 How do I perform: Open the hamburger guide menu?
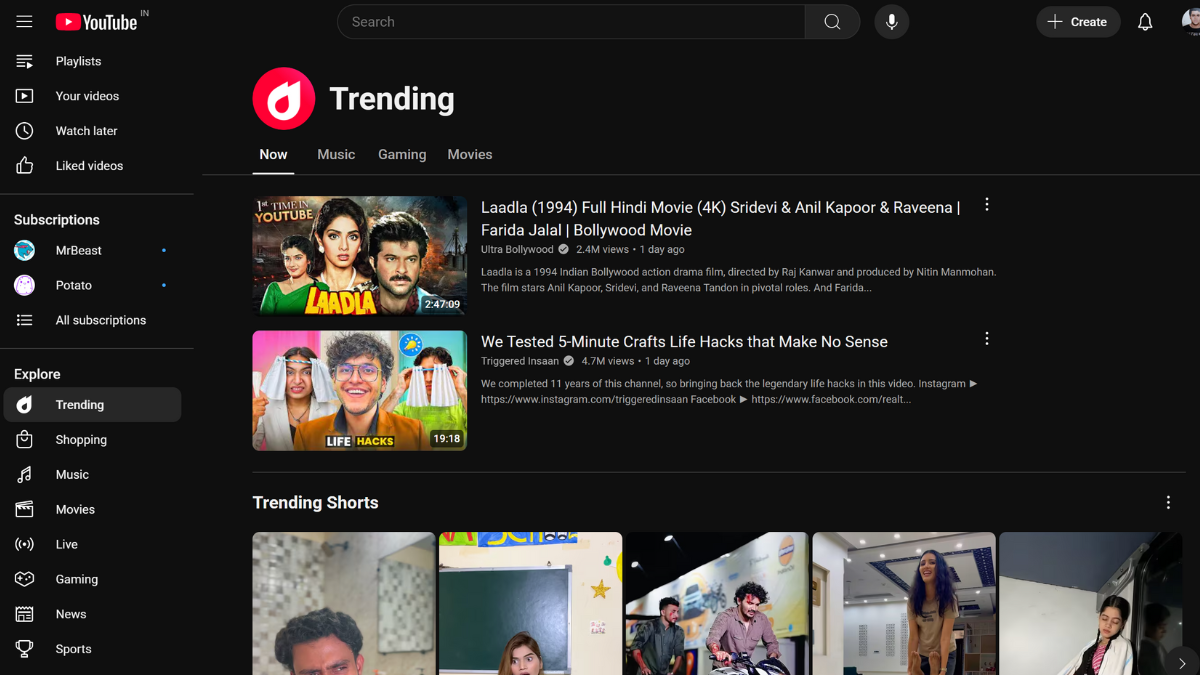point(24,22)
